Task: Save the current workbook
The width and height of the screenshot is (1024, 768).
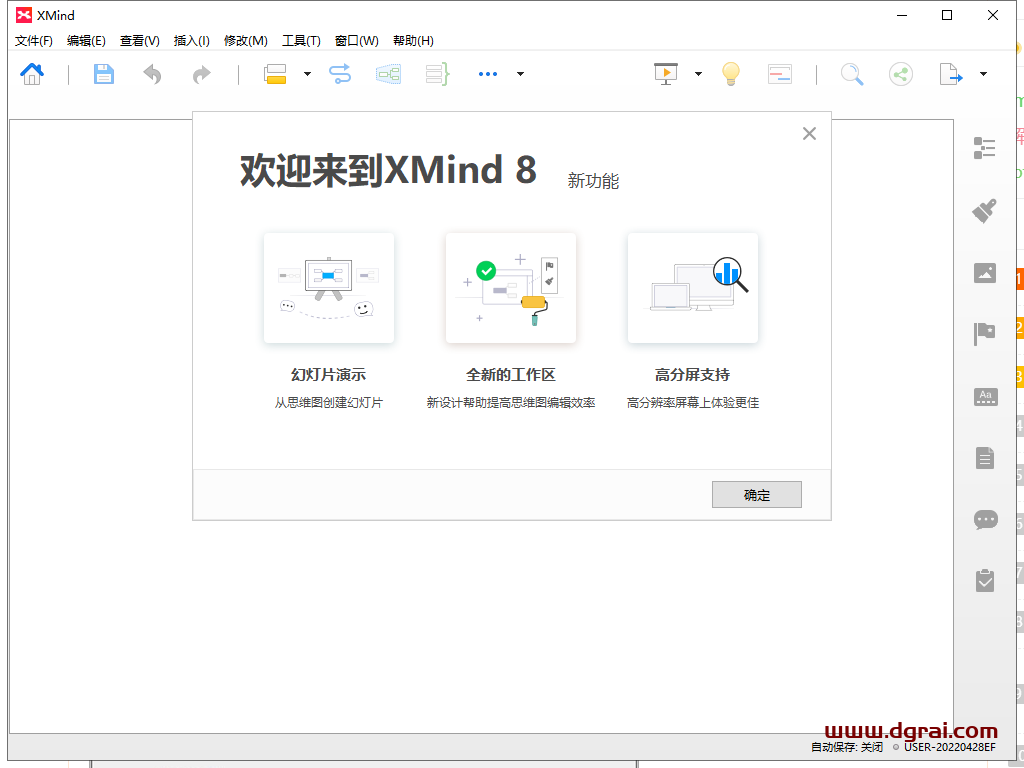Action: pos(103,74)
